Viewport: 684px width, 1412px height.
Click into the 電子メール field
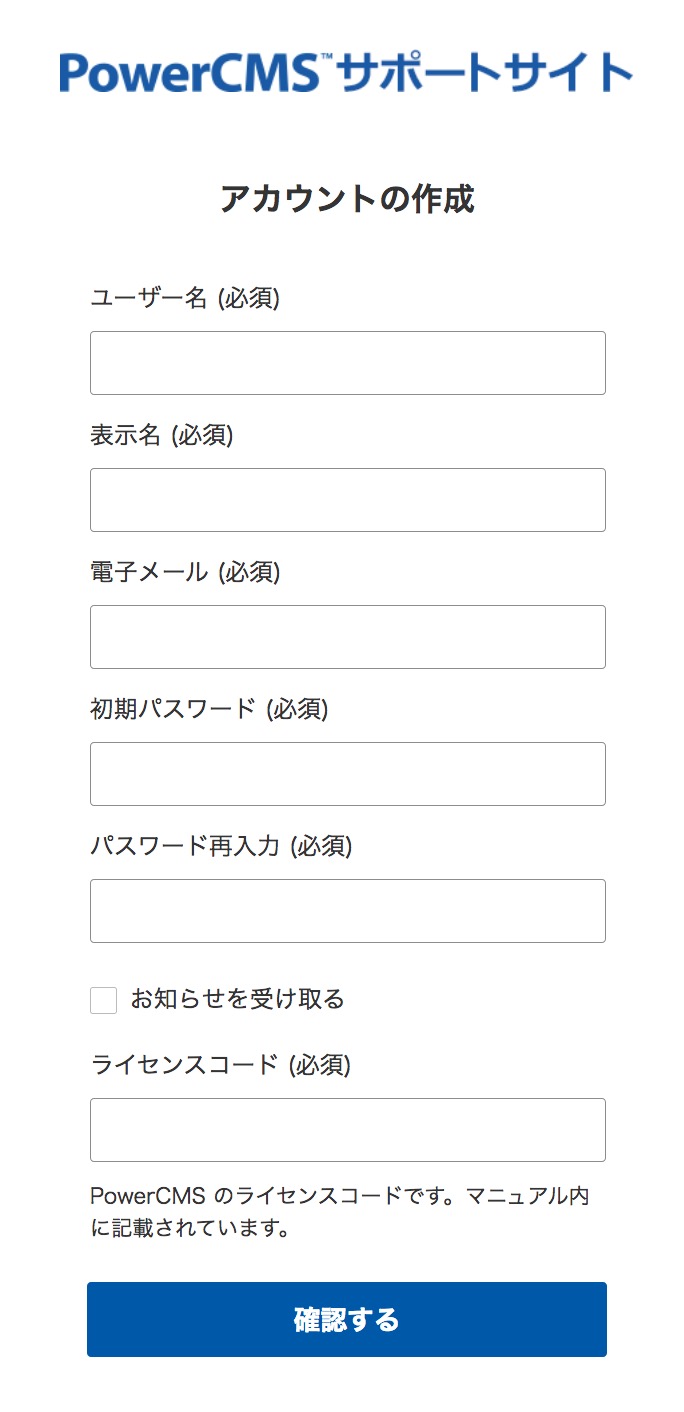pyautogui.click(x=348, y=637)
